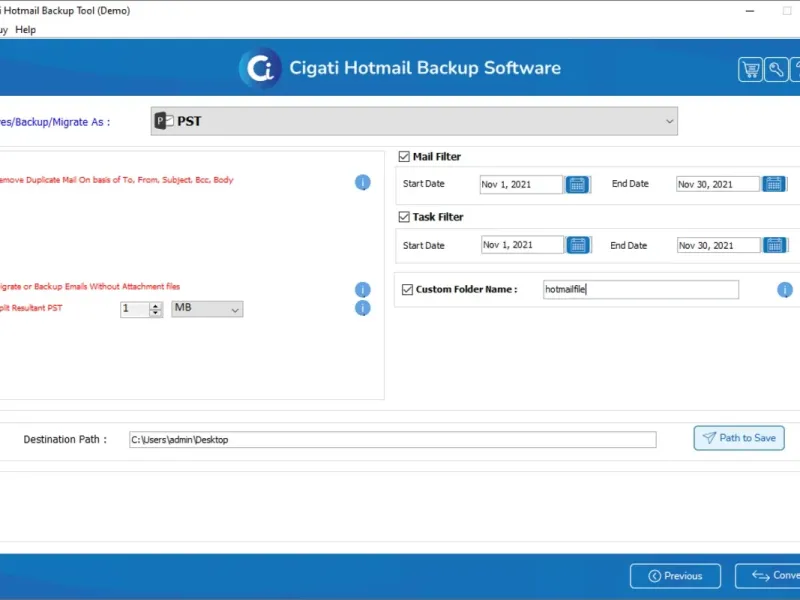The image size is (800, 600).
Task: Increase the split PST size spinner
Action: tap(156, 305)
